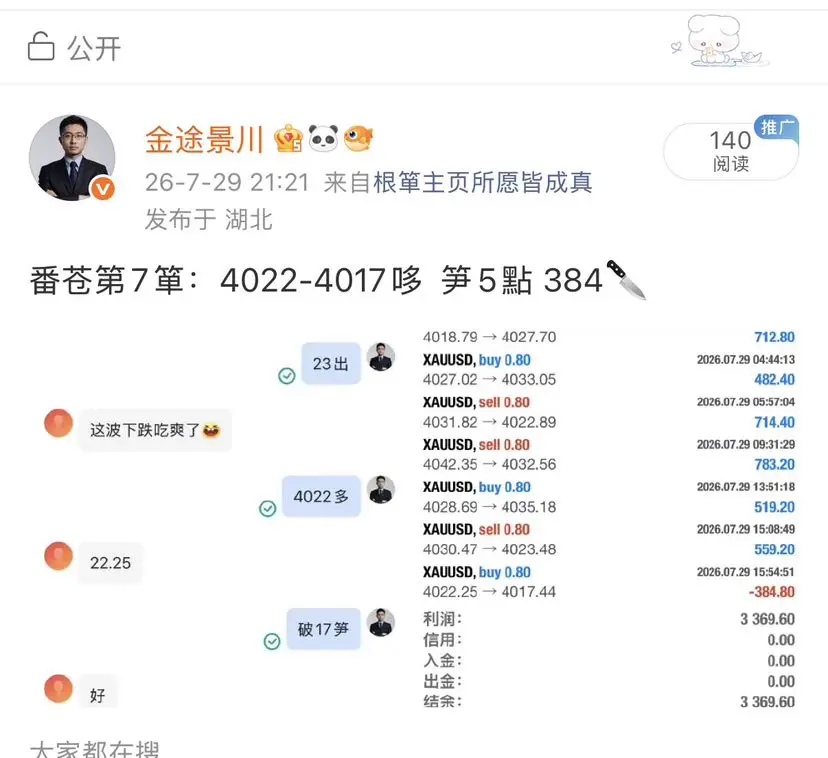The height and width of the screenshot is (758, 828).
Task: Tap the 利润 3 369.60 summary row
Action: 609,619
